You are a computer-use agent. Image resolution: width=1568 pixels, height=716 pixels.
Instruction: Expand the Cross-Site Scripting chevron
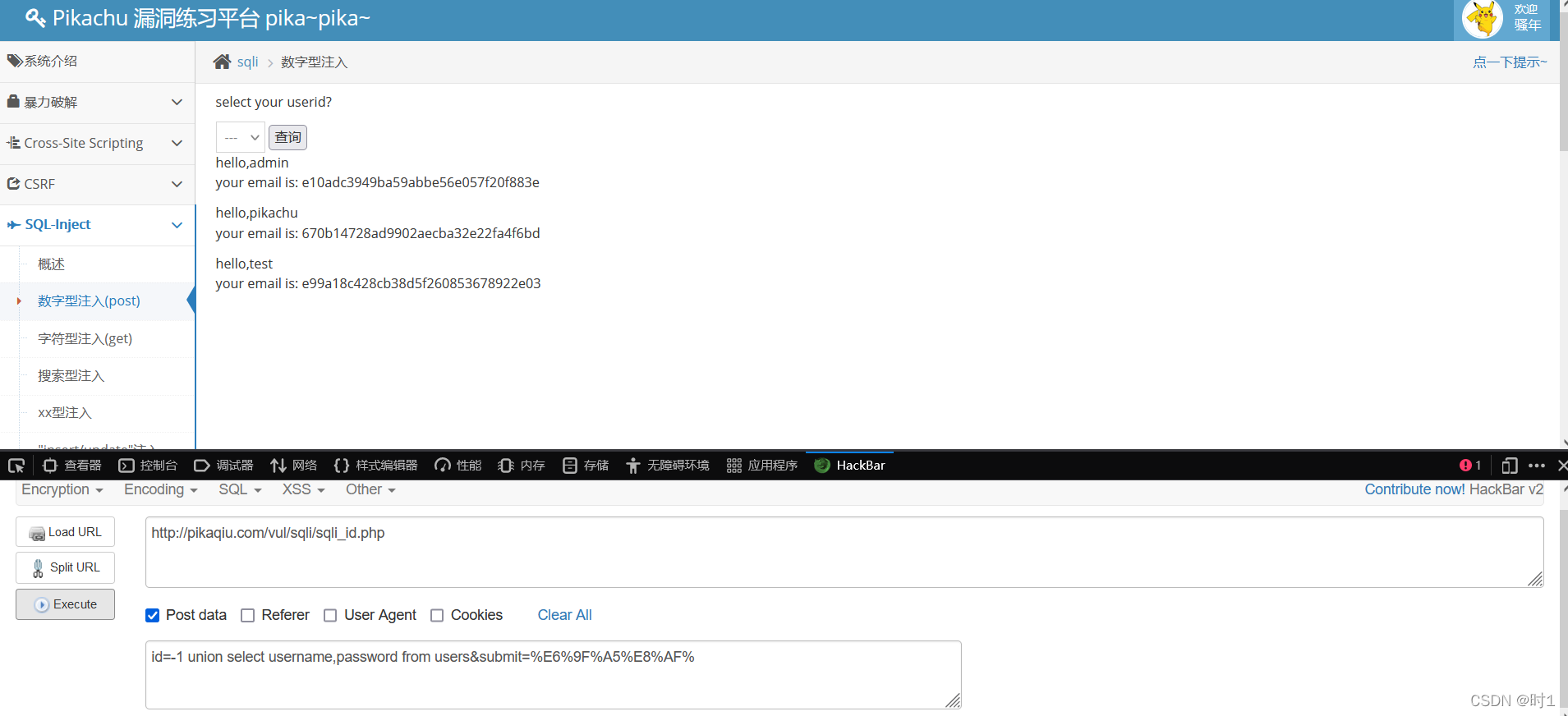tap(177, 143)
